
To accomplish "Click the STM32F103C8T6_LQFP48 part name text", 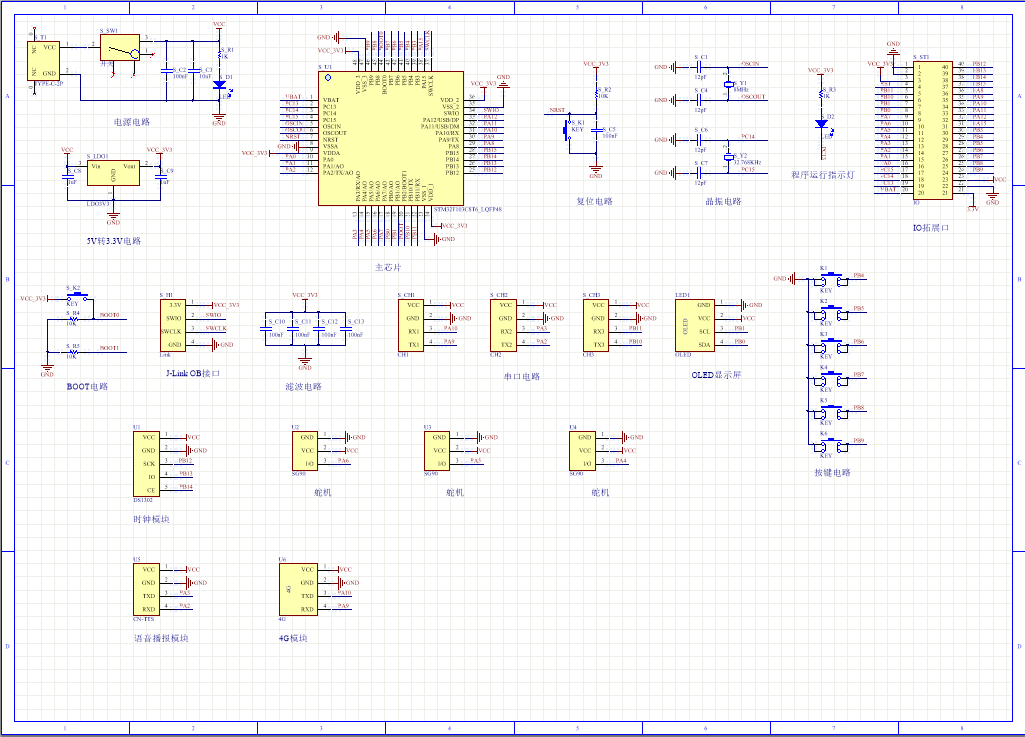I will coord(467,210).
